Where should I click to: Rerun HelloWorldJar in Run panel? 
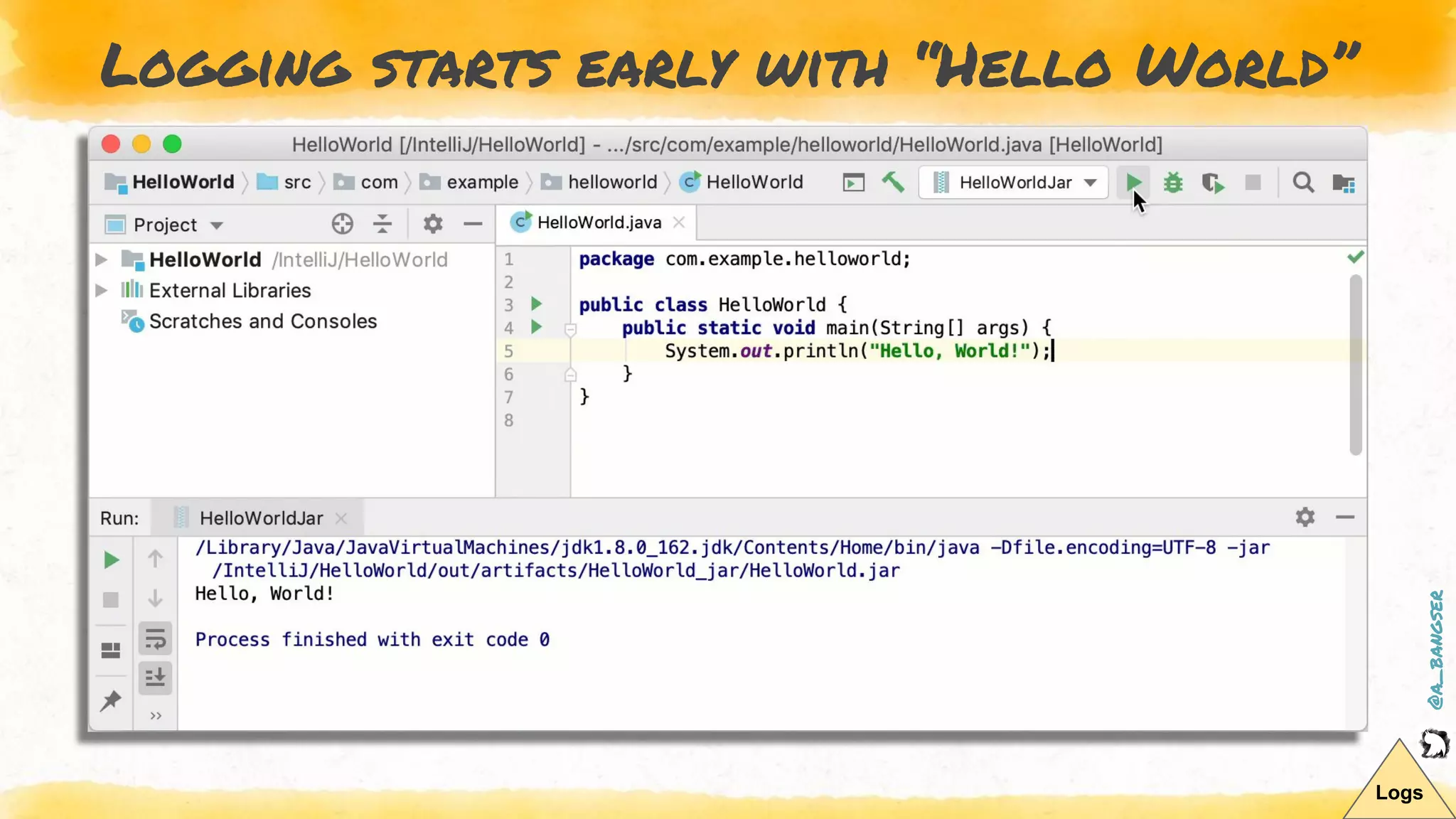point(111,560)
